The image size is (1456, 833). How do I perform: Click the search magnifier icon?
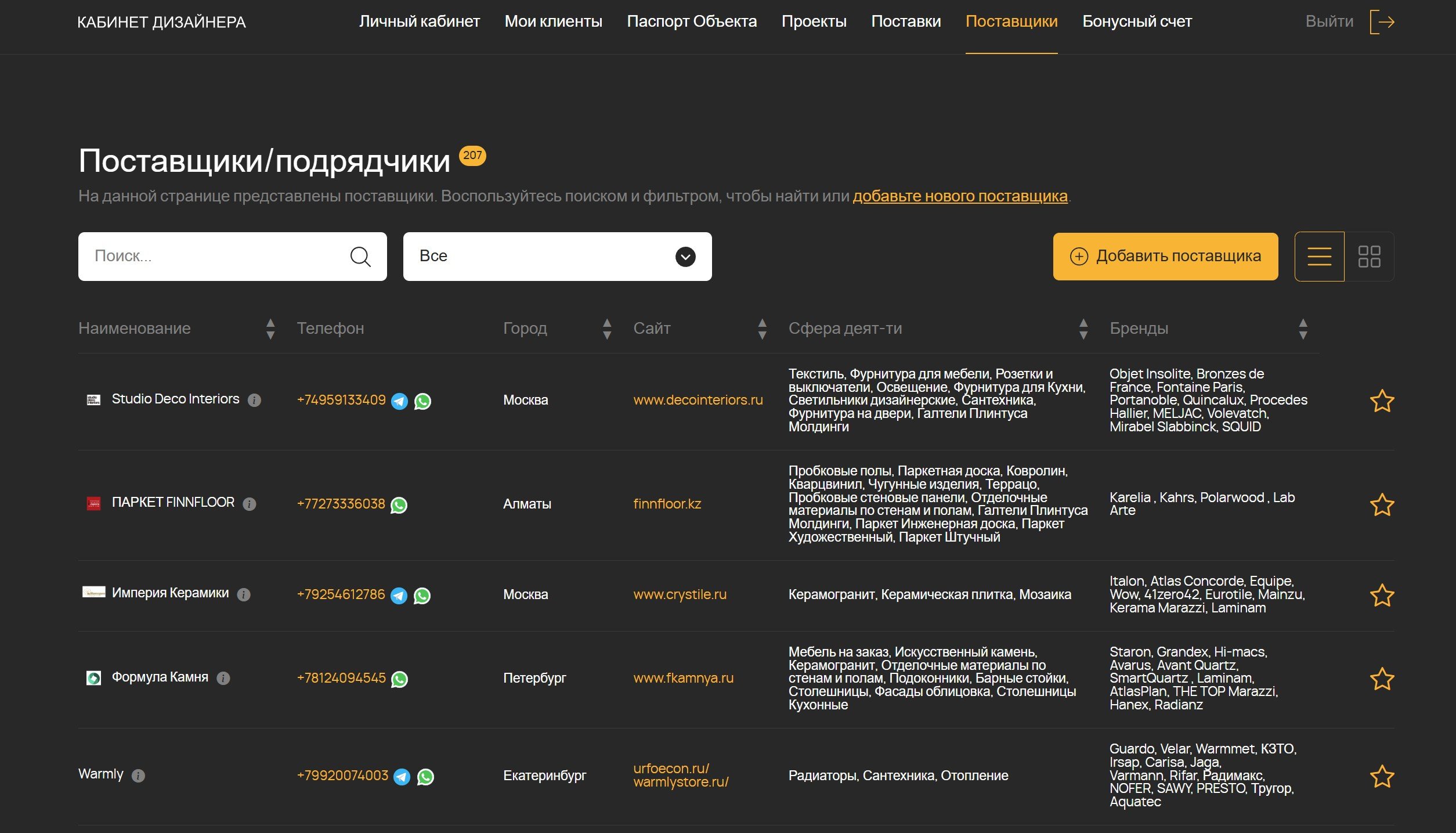[x=360, y=257]
